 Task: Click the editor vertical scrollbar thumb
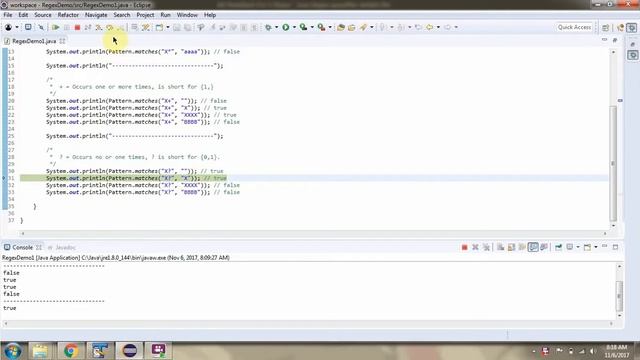613,163
